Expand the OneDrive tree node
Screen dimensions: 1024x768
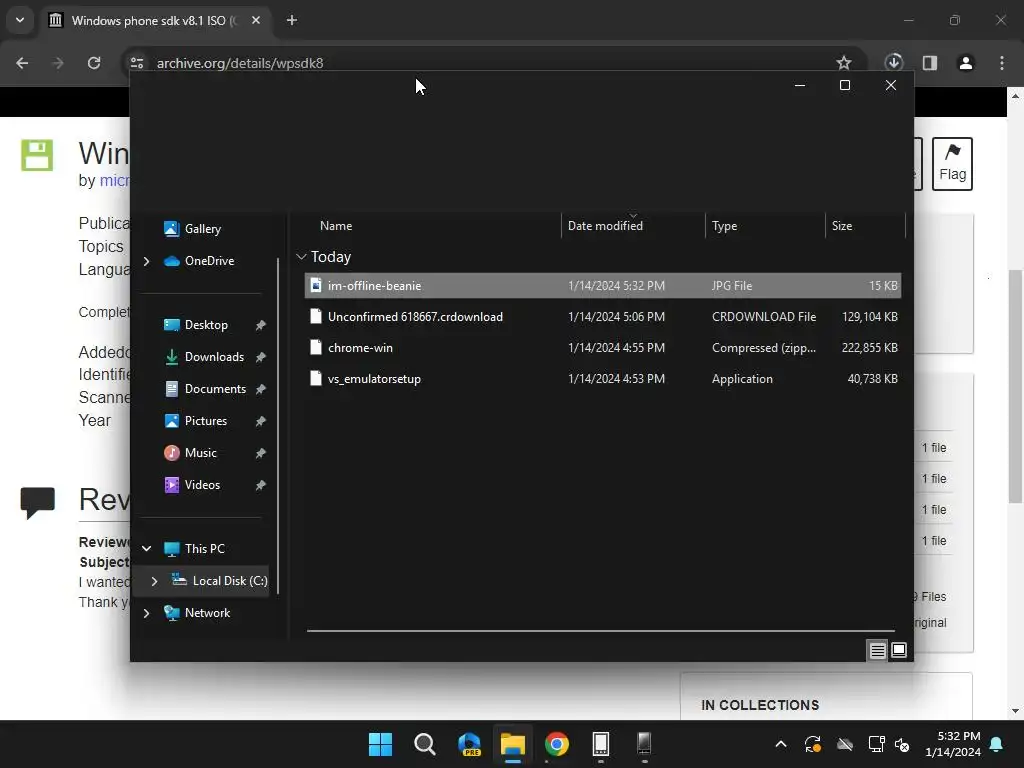146,261
